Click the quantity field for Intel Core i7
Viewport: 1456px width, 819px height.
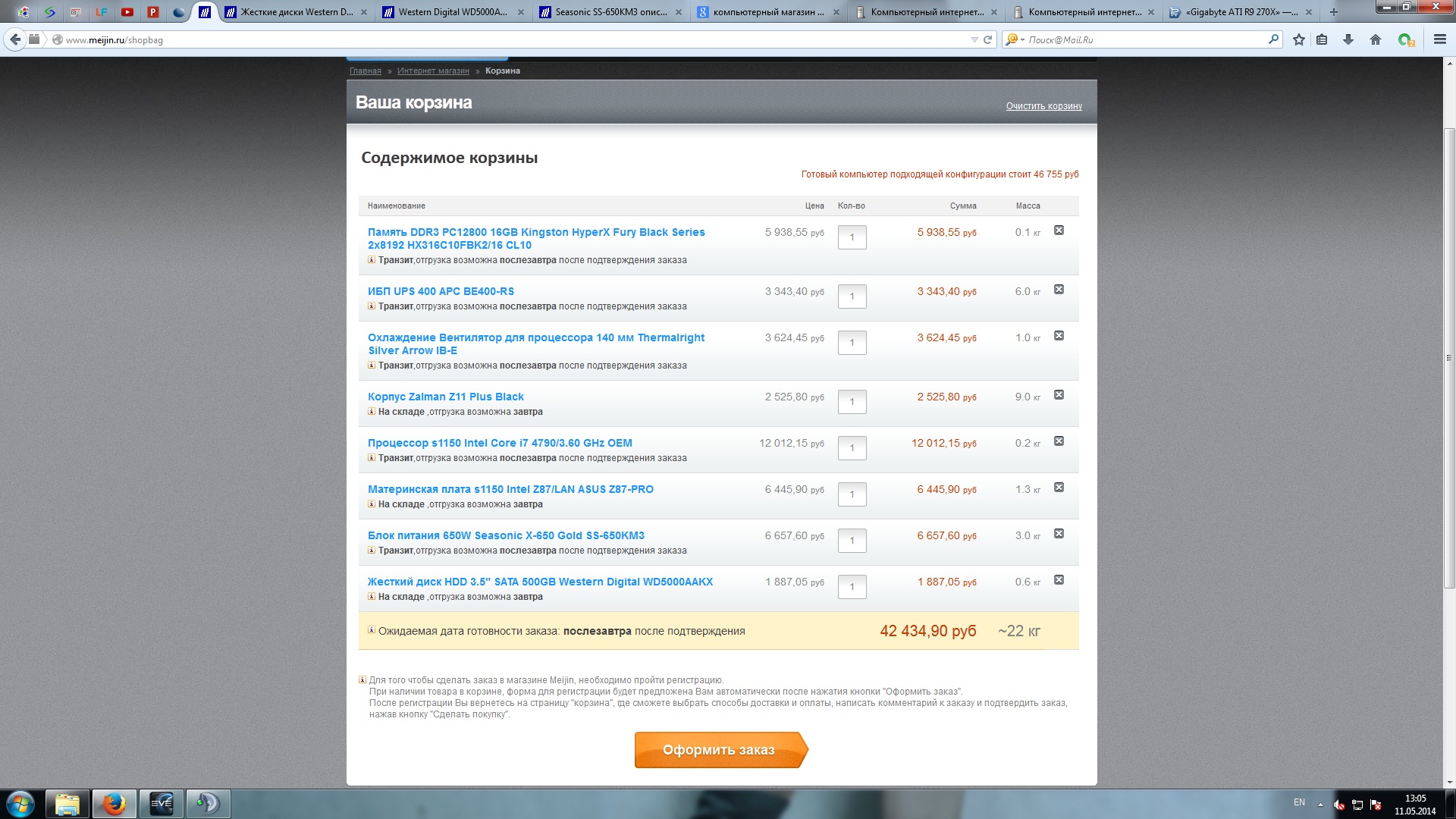tap(852, 448)
